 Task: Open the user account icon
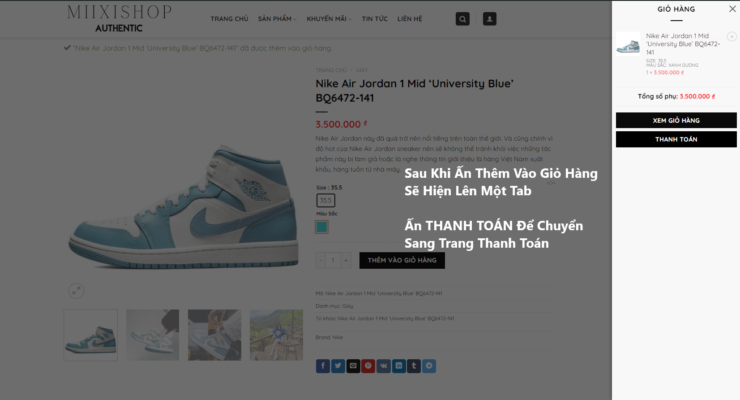pyautogui.click(x=489, y=19)
